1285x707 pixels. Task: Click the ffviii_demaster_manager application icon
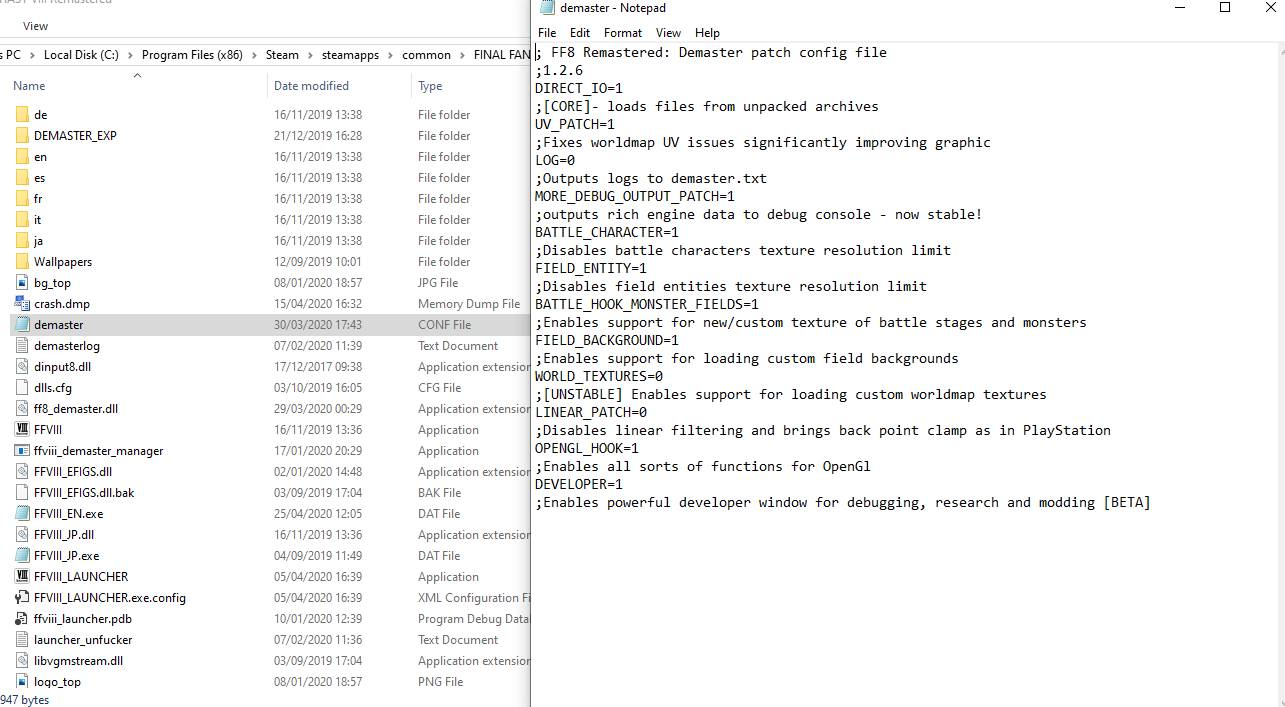(22, 450)
